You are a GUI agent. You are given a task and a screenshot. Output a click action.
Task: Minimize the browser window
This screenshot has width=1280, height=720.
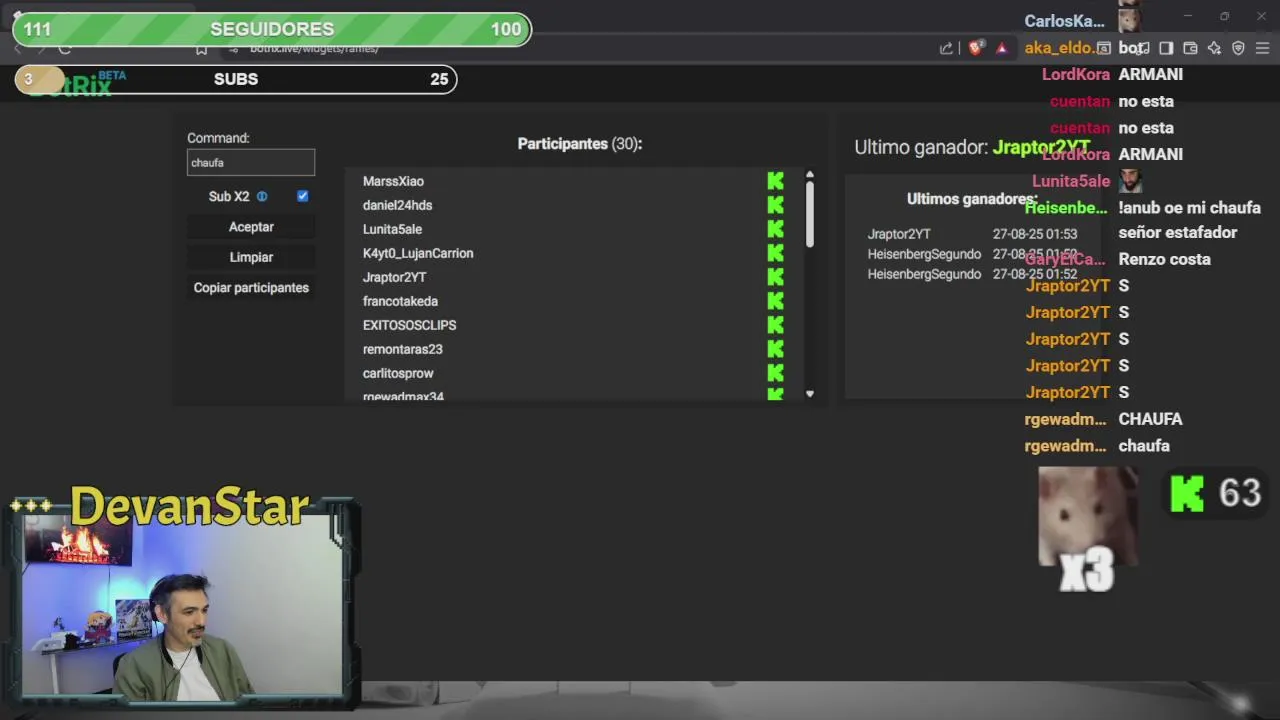pos(1187,16)
